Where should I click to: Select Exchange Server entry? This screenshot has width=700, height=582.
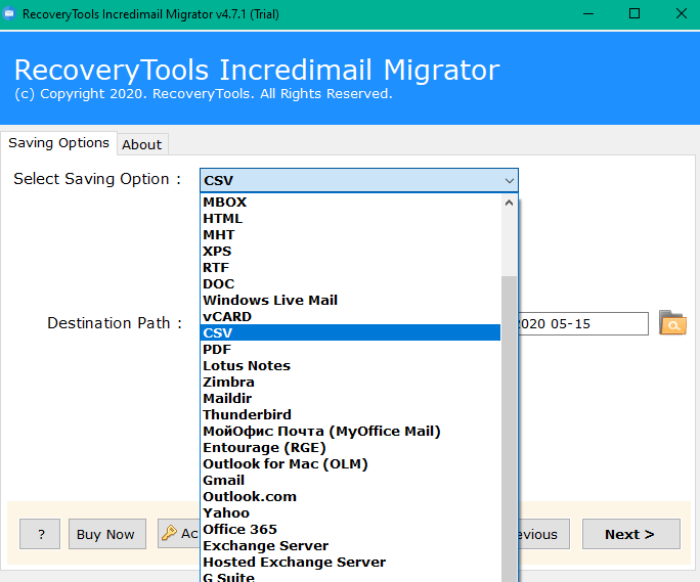point(350,546)
